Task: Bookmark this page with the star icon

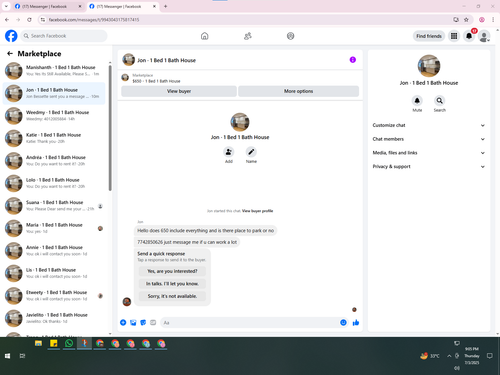Action: coord(466,20)
